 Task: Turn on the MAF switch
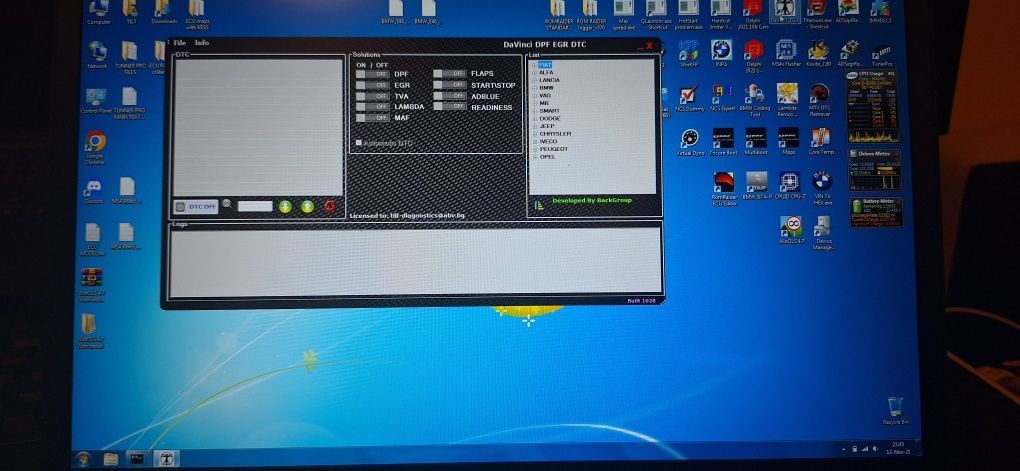click(x=373, y=118)
